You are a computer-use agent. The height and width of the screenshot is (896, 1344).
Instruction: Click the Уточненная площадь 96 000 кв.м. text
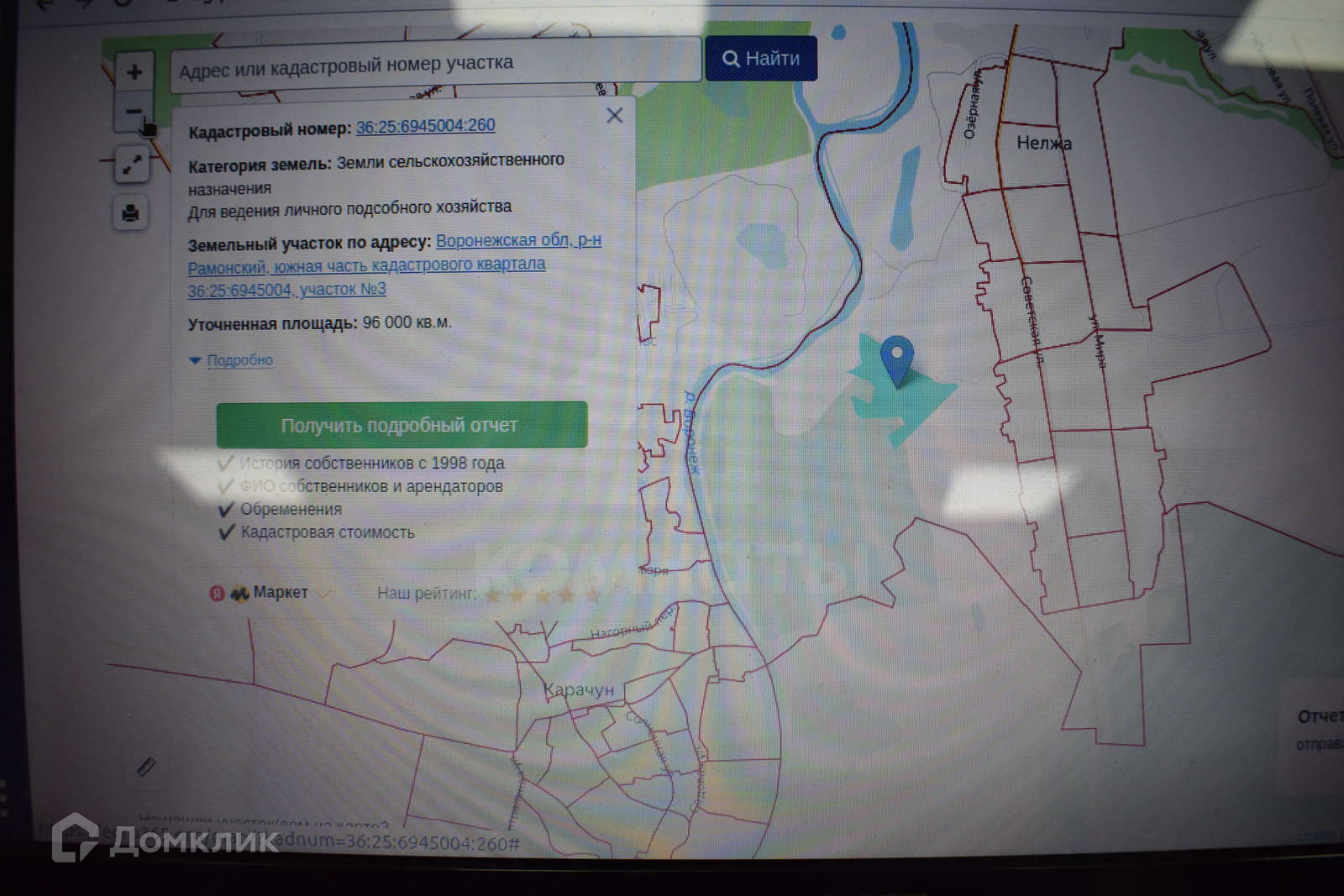click(320, 323)
